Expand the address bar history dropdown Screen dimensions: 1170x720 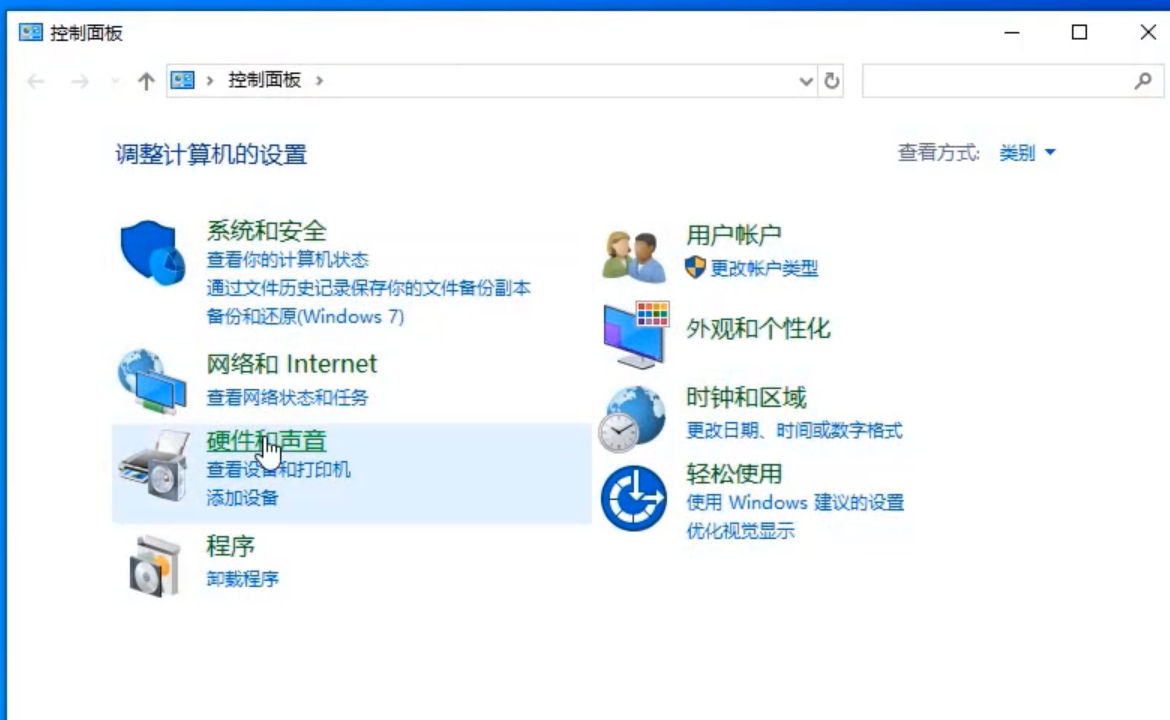click(806, 82)
